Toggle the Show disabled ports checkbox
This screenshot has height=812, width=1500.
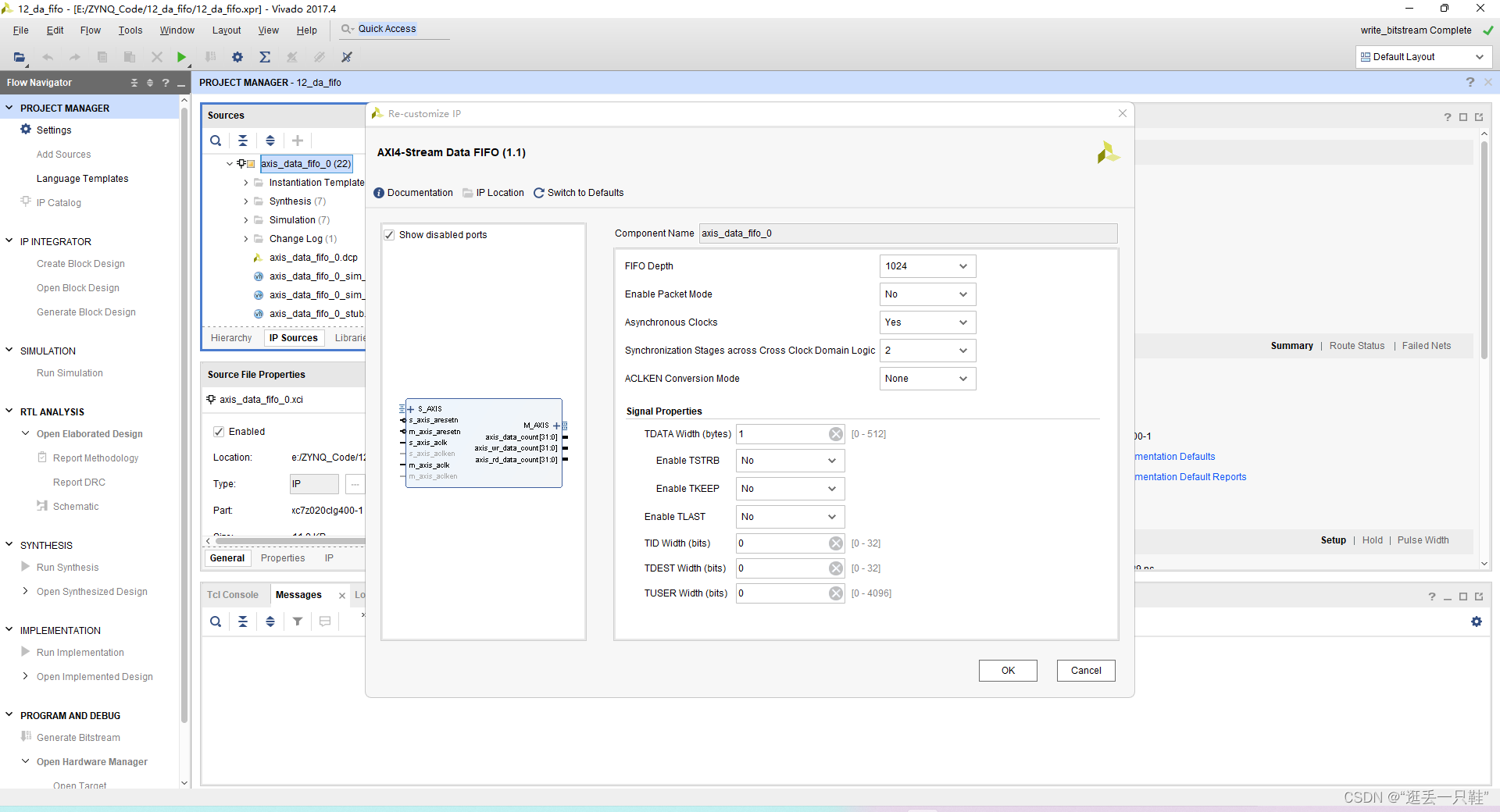(389, 235)
